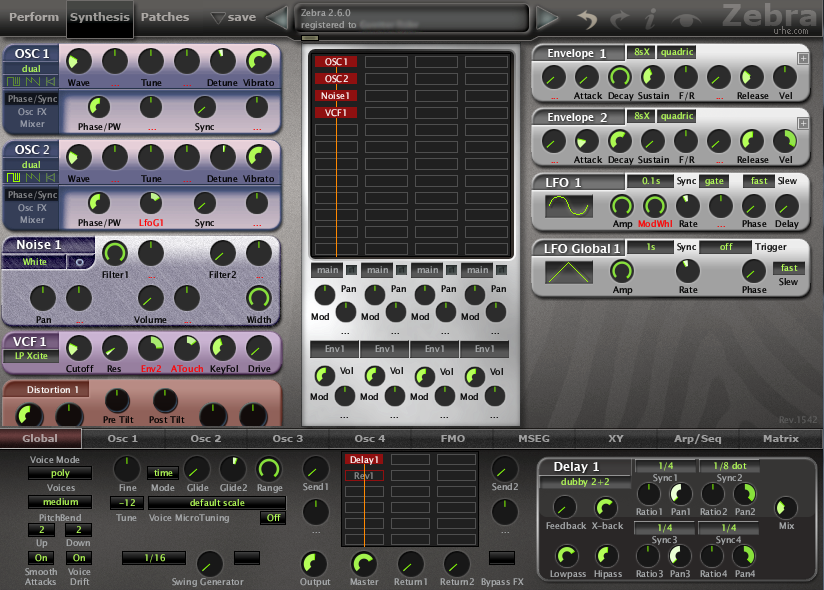
Task: Switch to the Patches tab
Action: point(164,17)
